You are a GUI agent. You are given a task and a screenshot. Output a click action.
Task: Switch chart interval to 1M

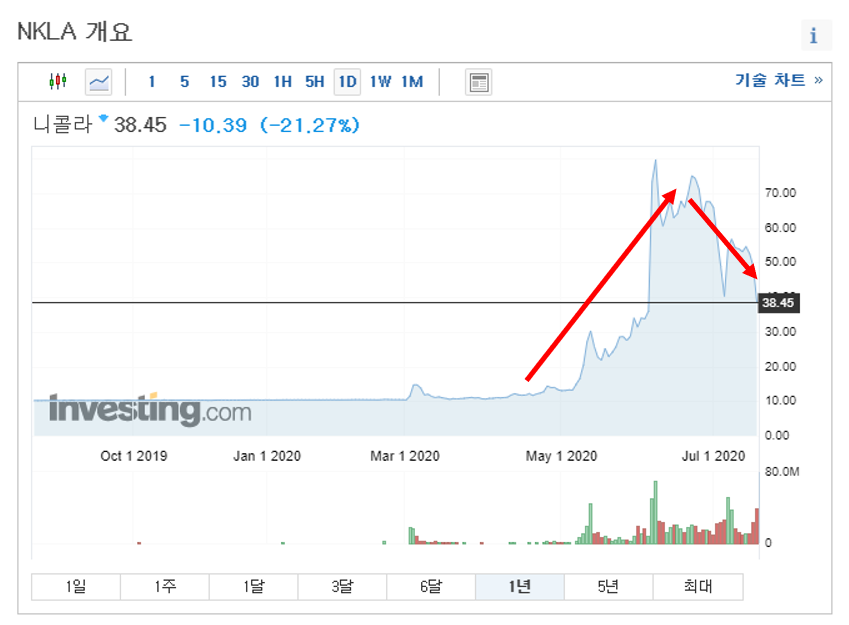[x=412, y=82]
